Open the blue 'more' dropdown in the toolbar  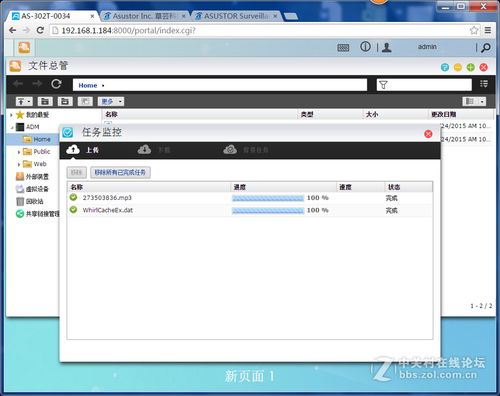[x=111, y=101]
